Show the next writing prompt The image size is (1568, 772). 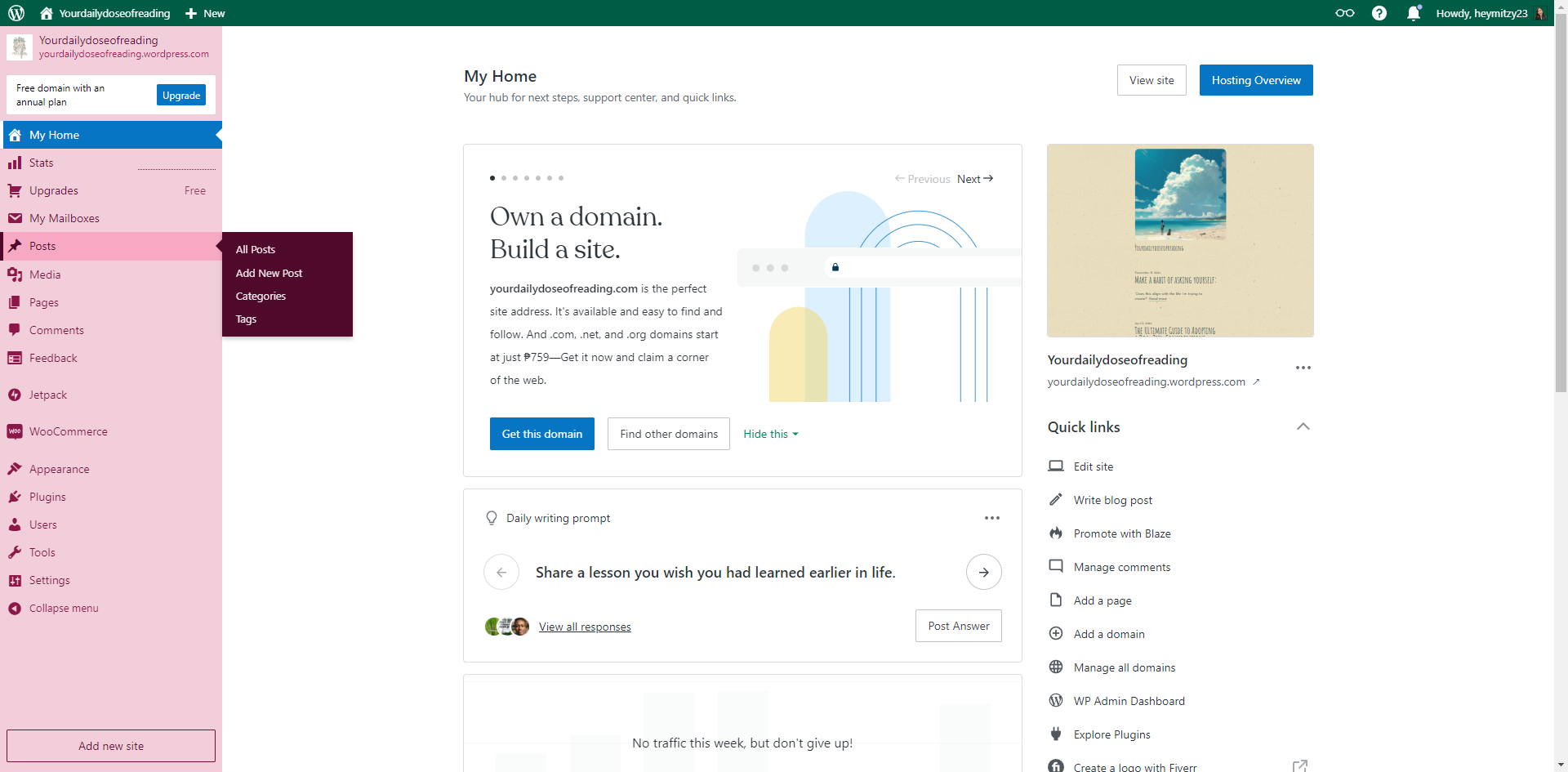point(984,572)
